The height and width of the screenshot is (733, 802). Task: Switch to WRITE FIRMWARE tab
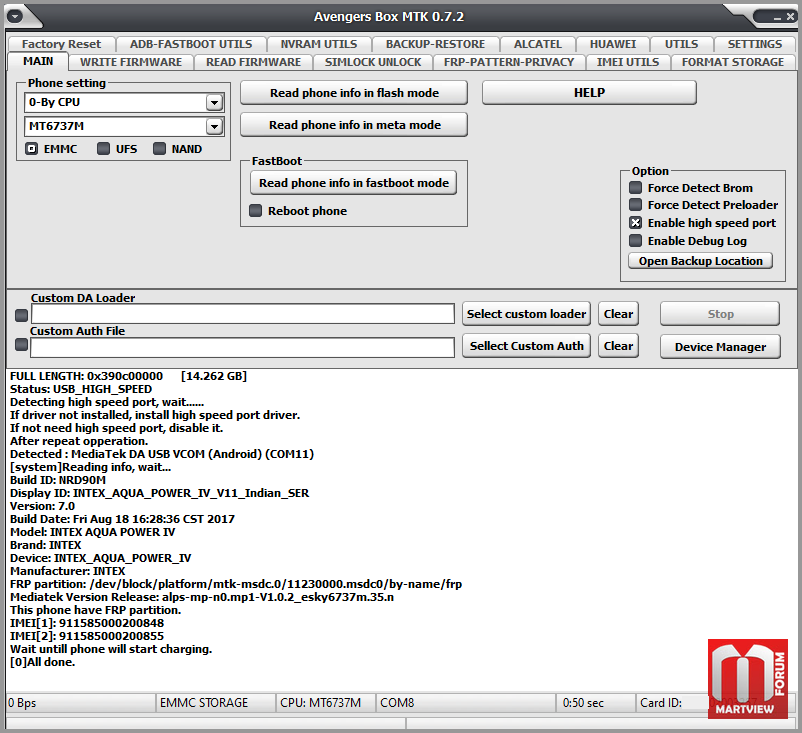pyautogui.click(x=131, y=62)
